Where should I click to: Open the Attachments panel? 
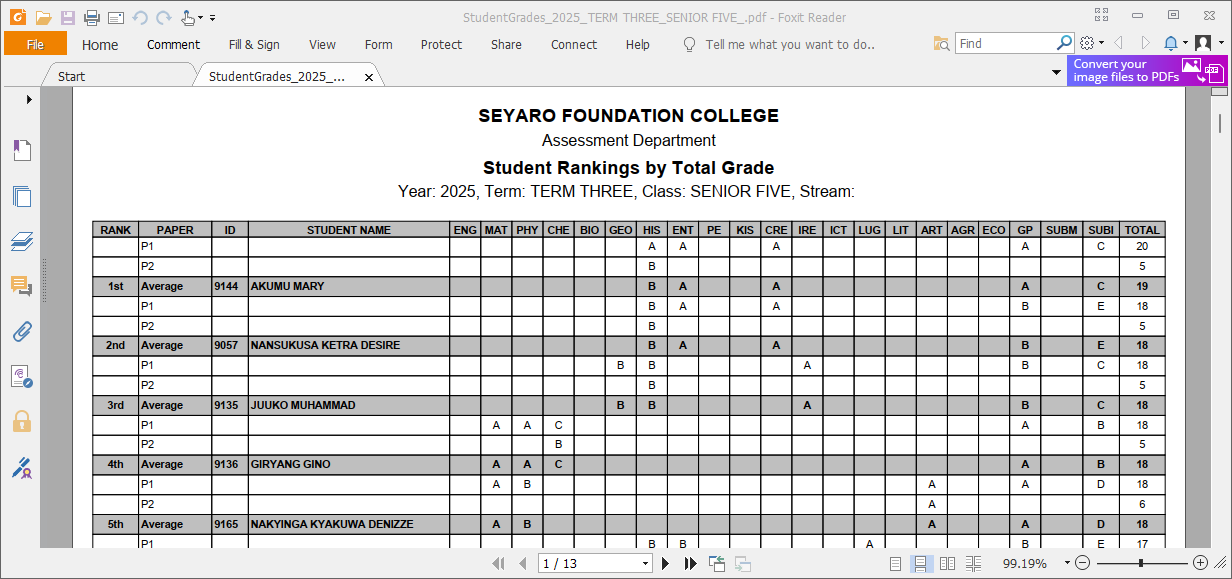pyautogui.click(x=22, y=333)
